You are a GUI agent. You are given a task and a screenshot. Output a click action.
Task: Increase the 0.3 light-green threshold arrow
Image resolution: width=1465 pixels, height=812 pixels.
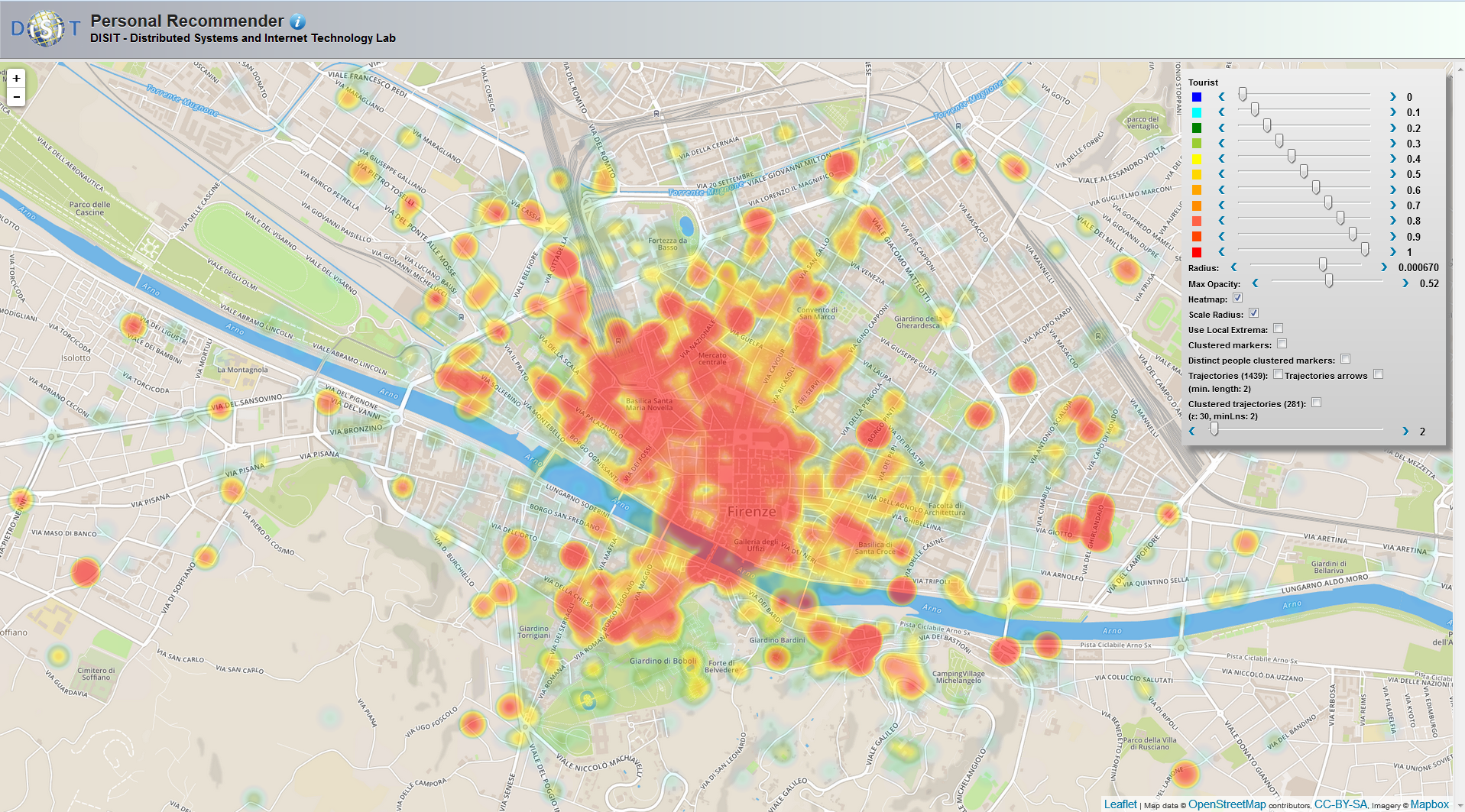[1392, 143]
